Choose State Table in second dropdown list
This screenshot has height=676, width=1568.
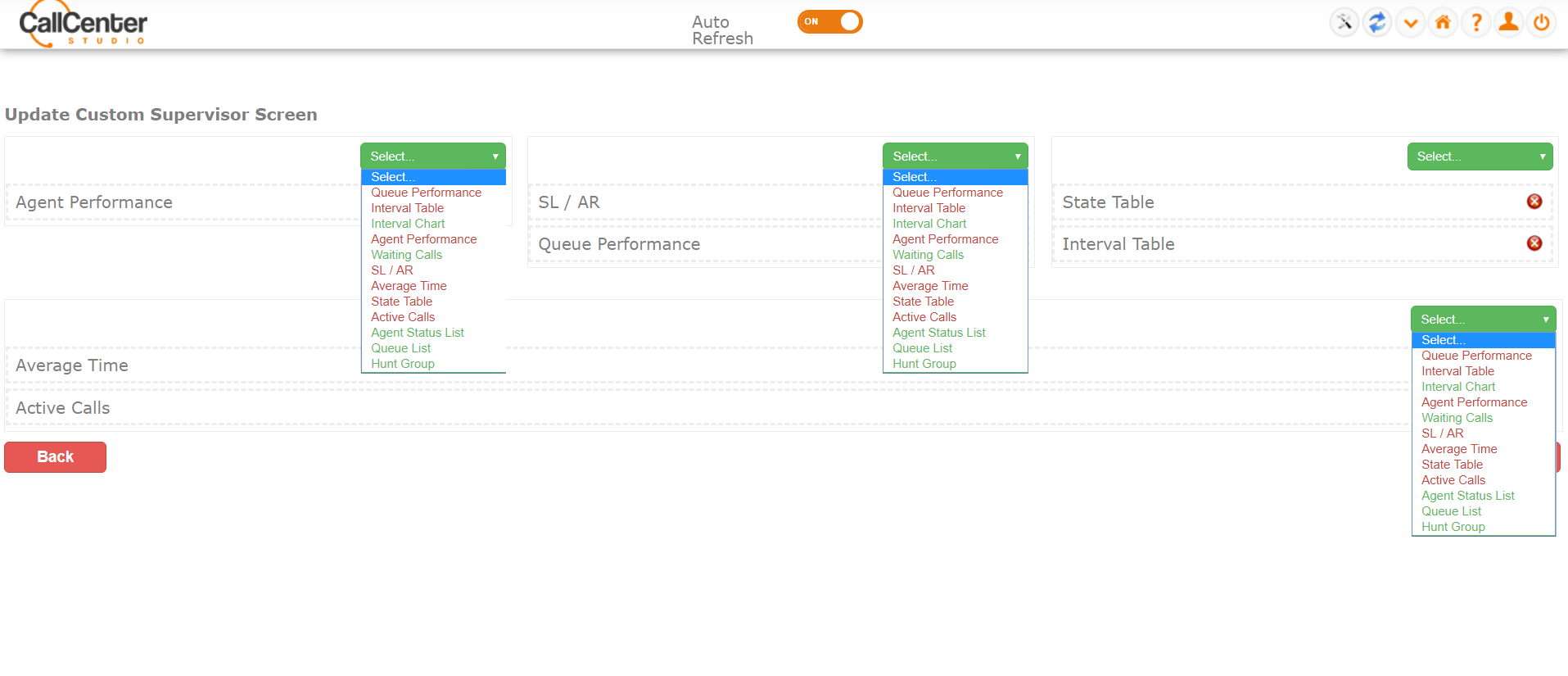pyautogui.click(x=955, y=302)
